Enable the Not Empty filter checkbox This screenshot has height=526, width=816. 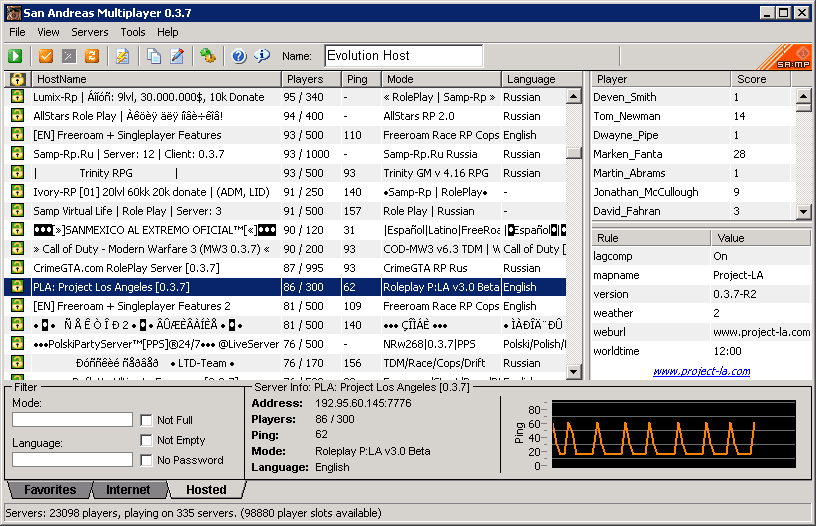tap(146, 440)
